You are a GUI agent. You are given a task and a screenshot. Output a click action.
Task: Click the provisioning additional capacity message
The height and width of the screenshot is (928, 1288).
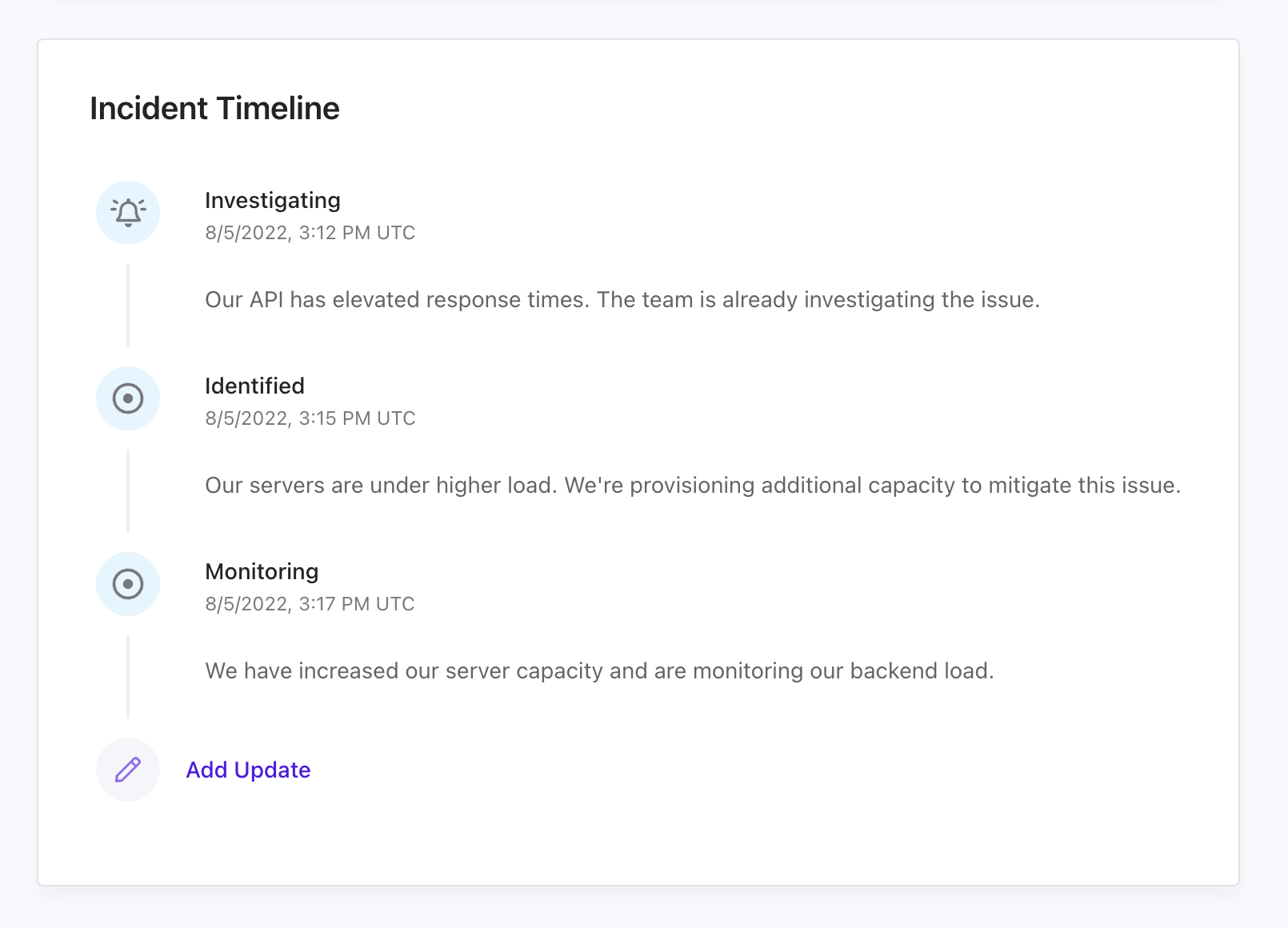pyautogui.click(x=693, y=486)
